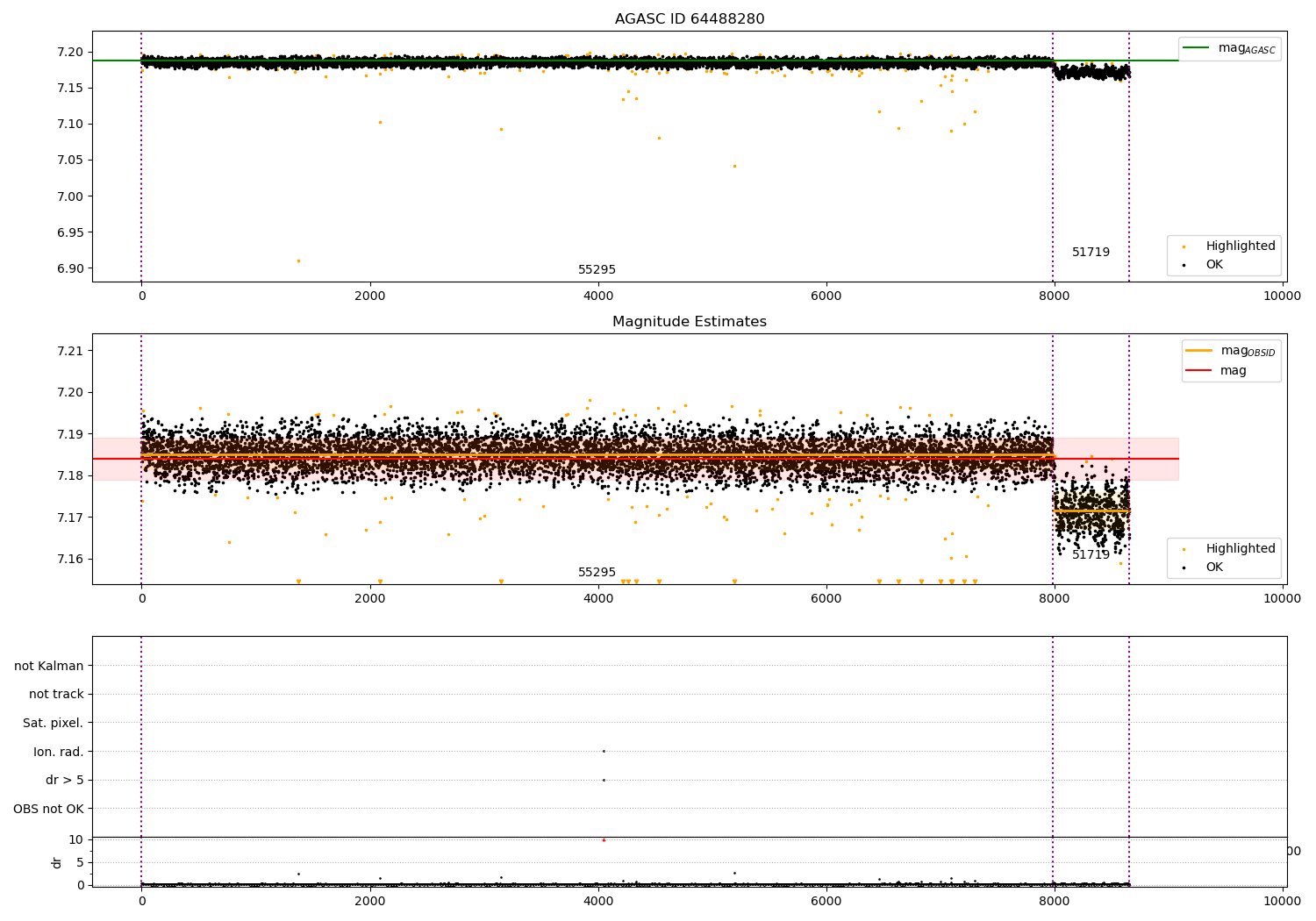Click the "not track" axis label
Screen dimensions: 1316x921
56,694
